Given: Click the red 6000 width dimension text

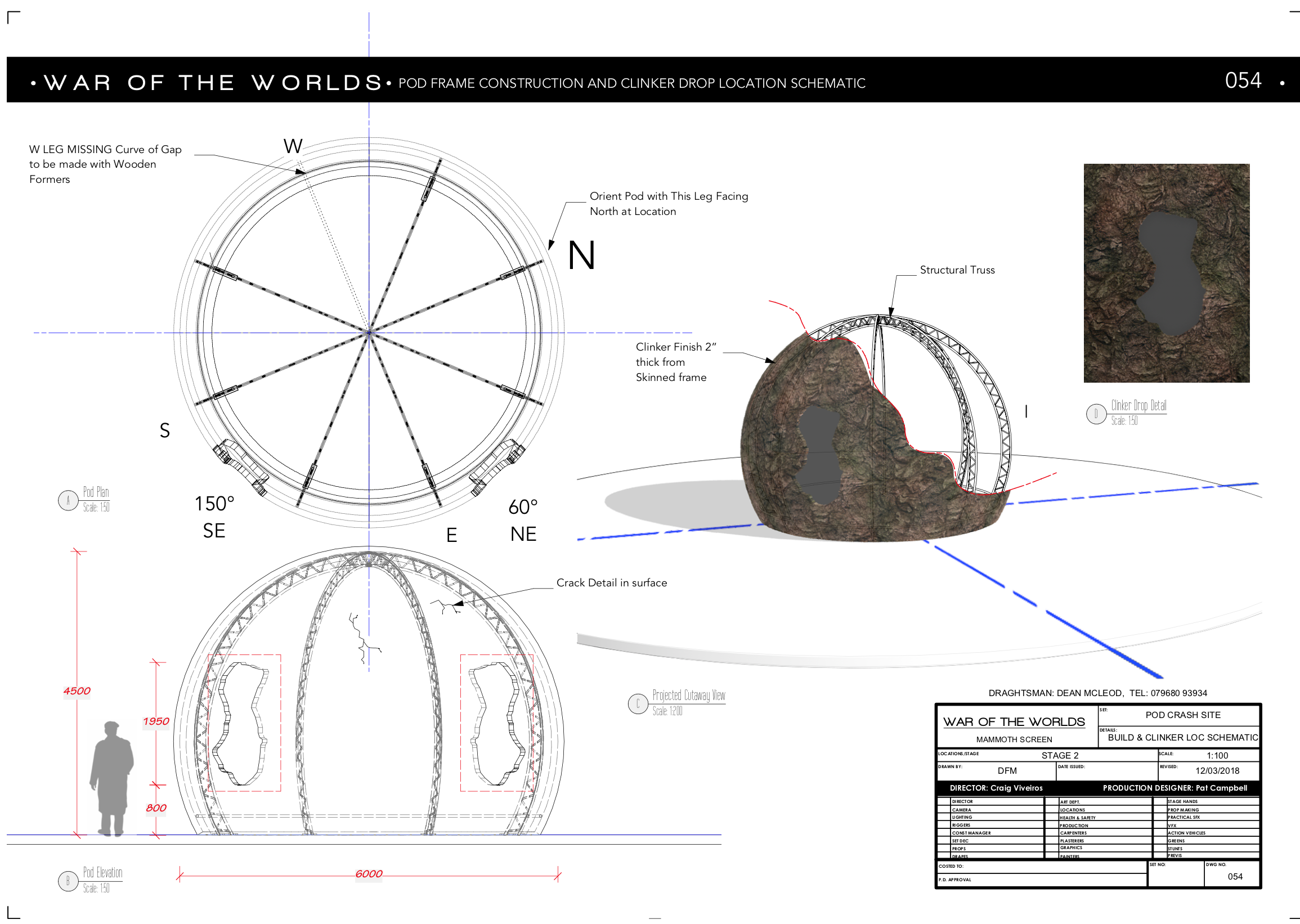Looking at the screenshot, I should 369,873.
